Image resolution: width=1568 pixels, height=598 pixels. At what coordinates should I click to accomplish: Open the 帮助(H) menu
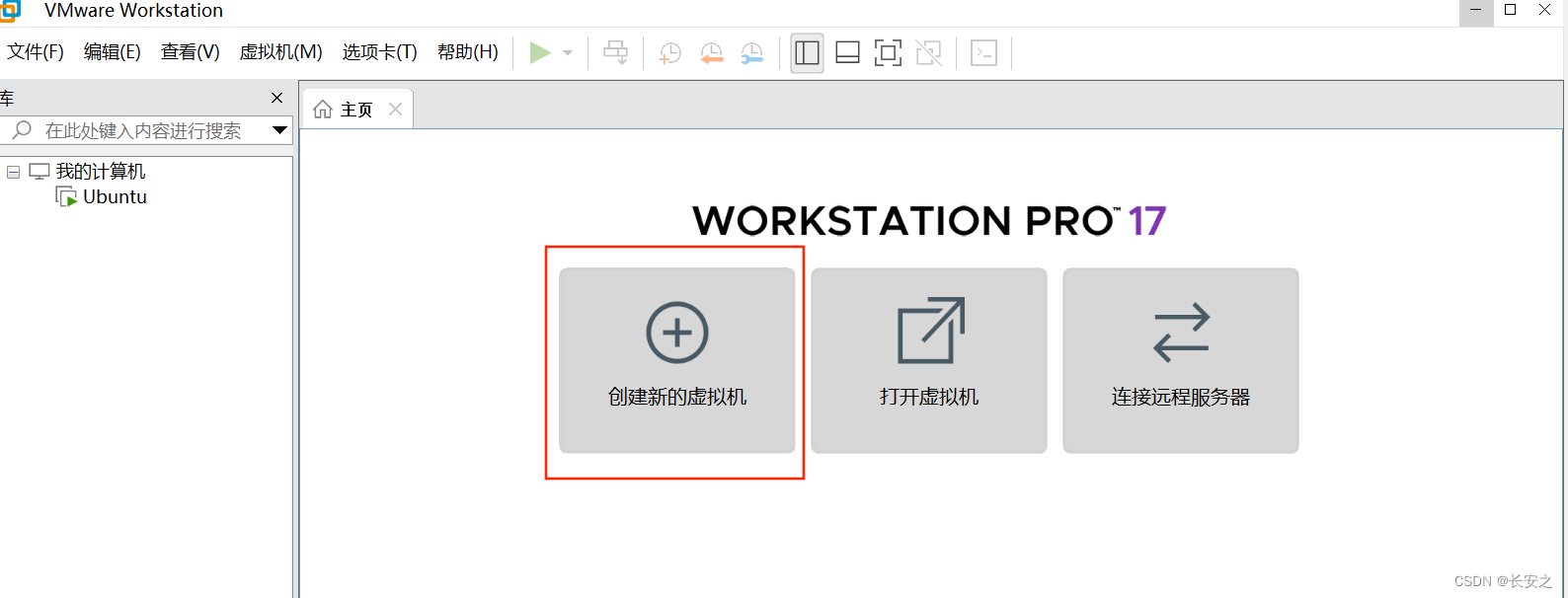[x=468, y=51]
